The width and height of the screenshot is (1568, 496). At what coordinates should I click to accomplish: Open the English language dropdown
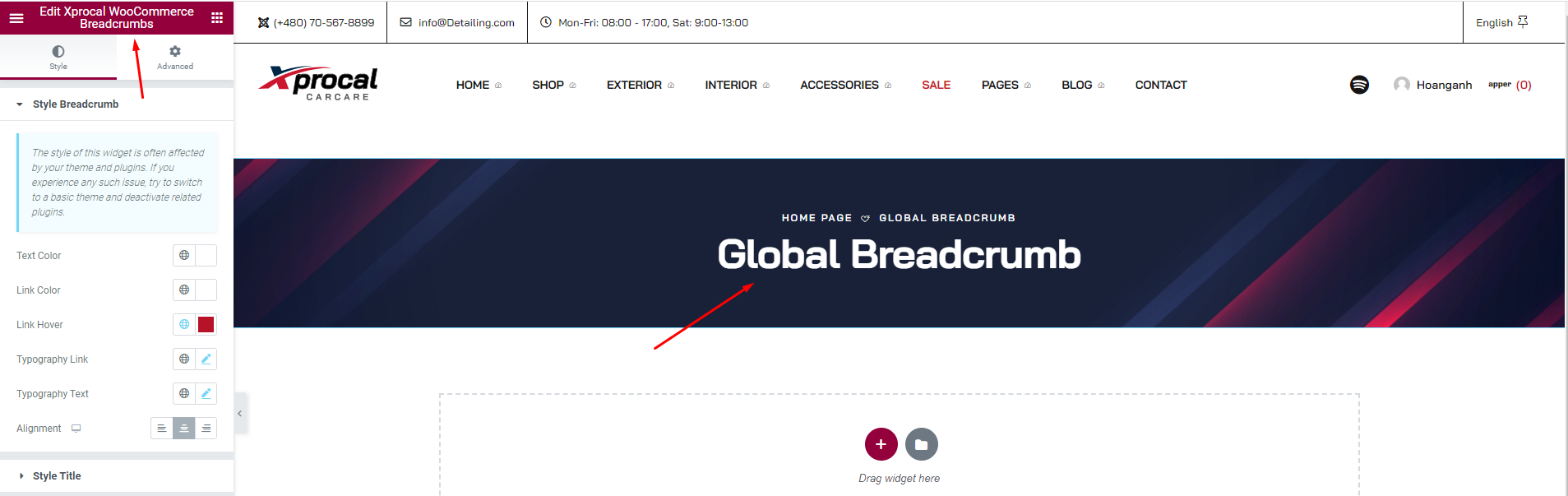(x=1501, y=22)
